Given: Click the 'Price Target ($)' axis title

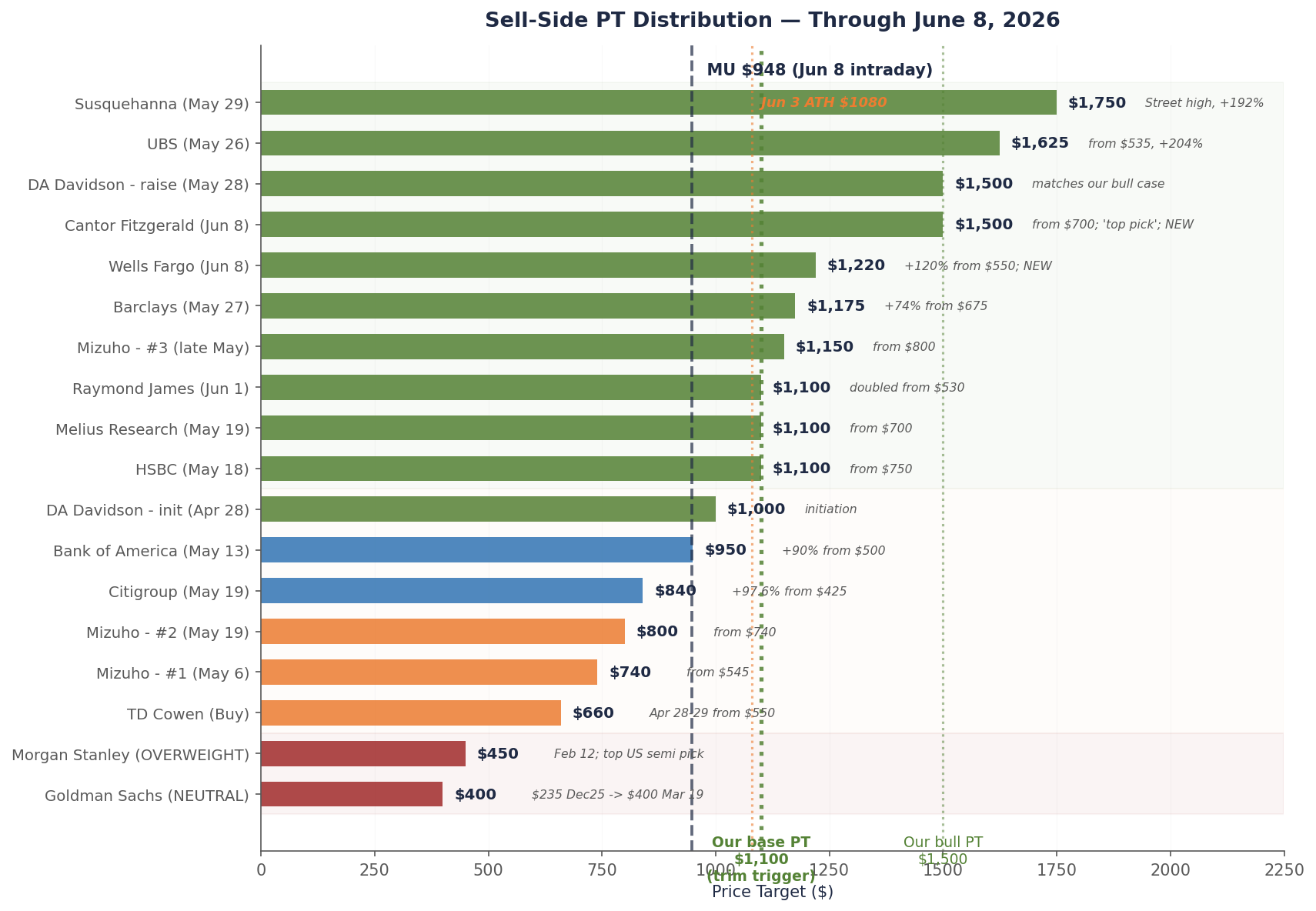Looking at the screenshot, I should pyautogui.click(x=773, y=892).
